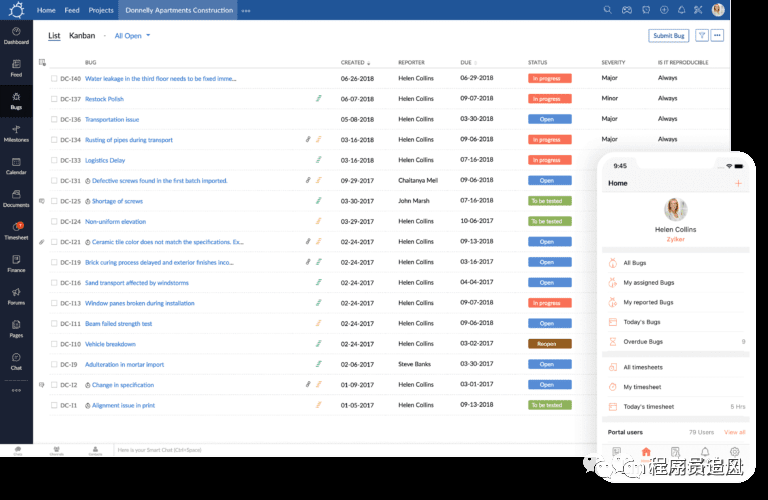The width and height of the screenshot is (768, 500).
Task: Change To be tested status of Shortage of screws
Action: click(550, 201)
